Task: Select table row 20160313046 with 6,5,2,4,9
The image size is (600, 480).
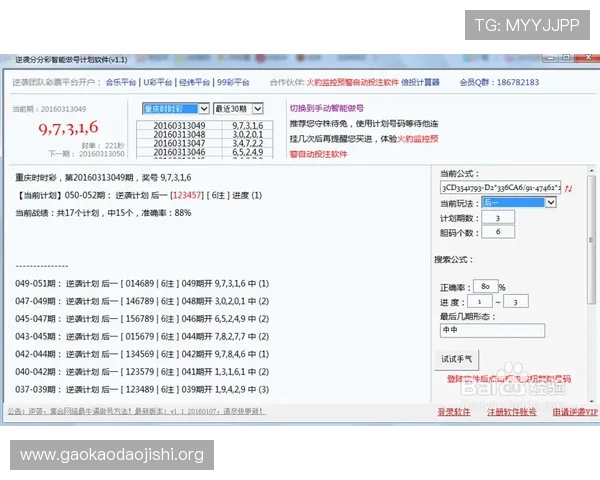Action: (x=205, y=152)
